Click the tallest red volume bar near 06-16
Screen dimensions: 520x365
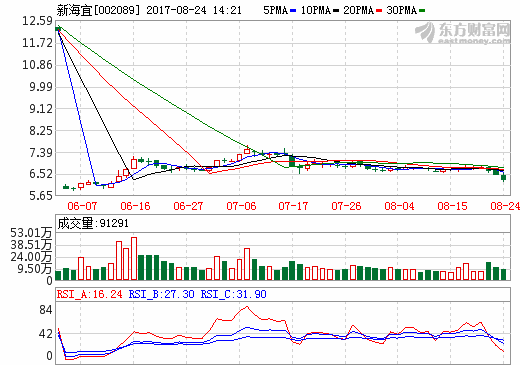[134, 259]
